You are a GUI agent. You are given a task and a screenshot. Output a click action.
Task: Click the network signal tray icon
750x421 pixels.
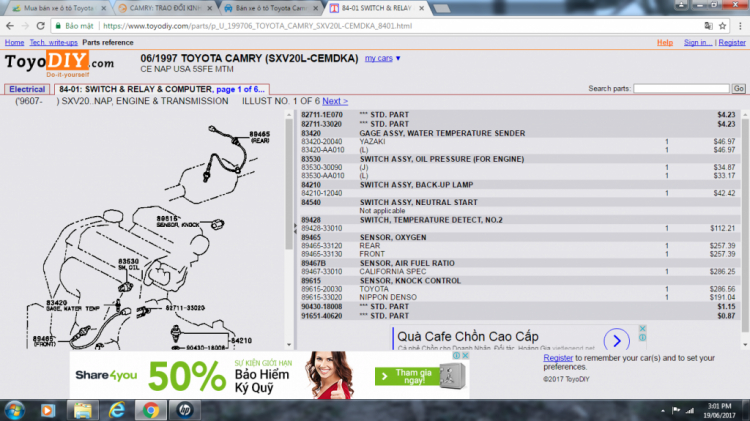click(x=690, y=410)
